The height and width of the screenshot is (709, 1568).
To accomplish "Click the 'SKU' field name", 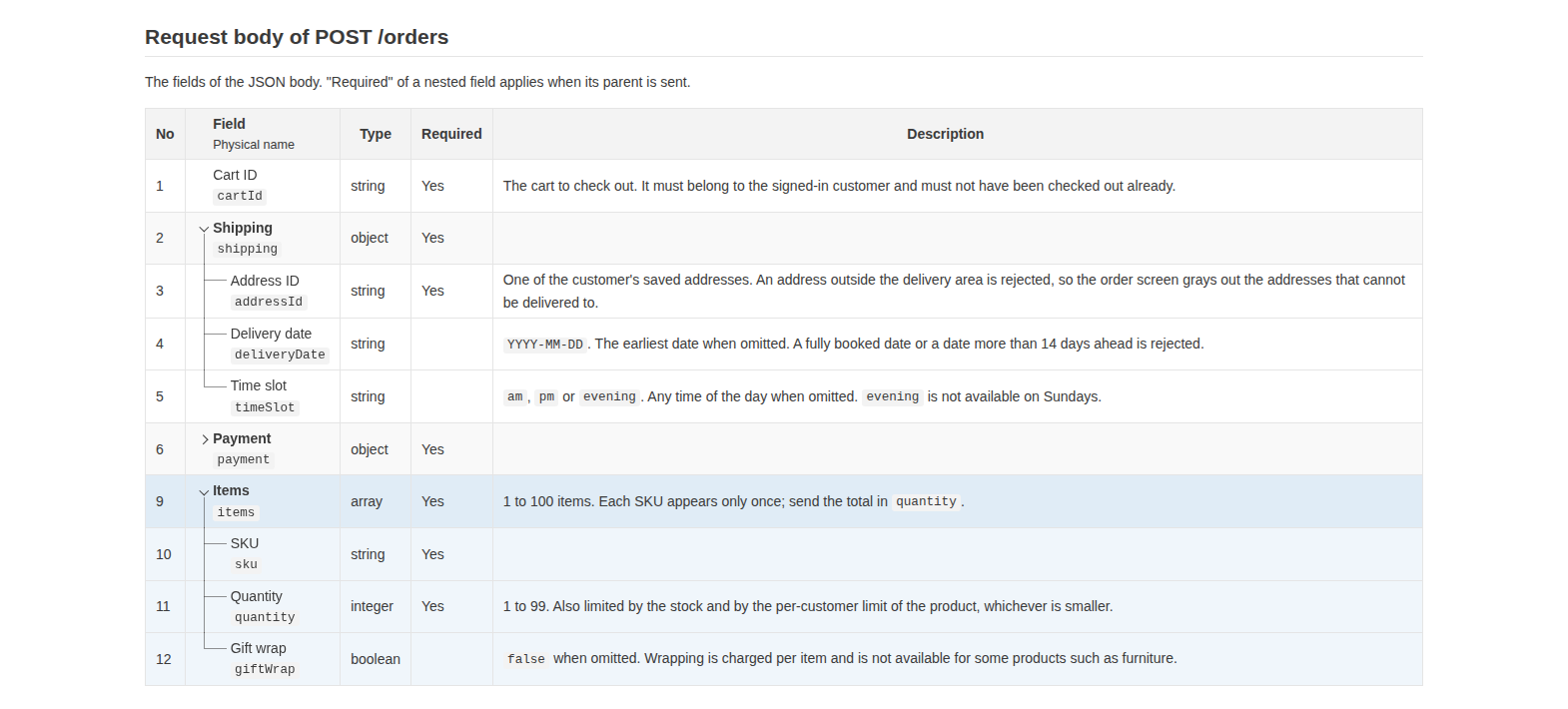I will (245, 543).
